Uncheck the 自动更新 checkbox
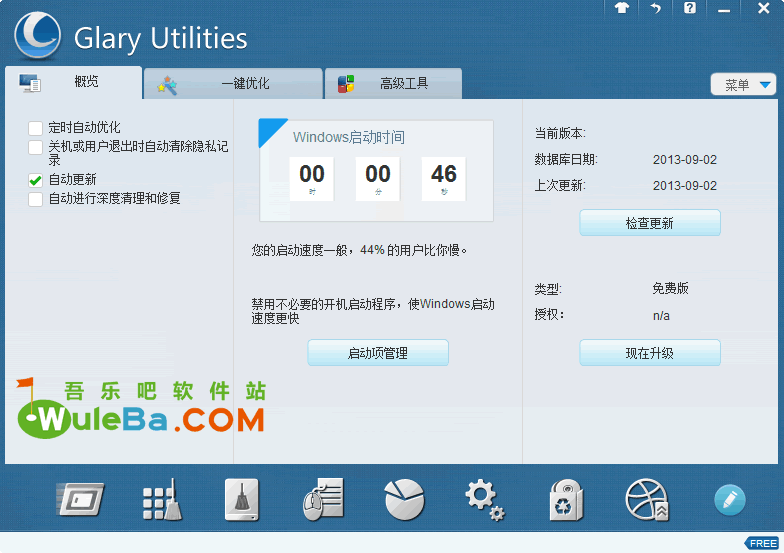Image resolution: width=784 pixels, height=553 pixels. [36, 180]
